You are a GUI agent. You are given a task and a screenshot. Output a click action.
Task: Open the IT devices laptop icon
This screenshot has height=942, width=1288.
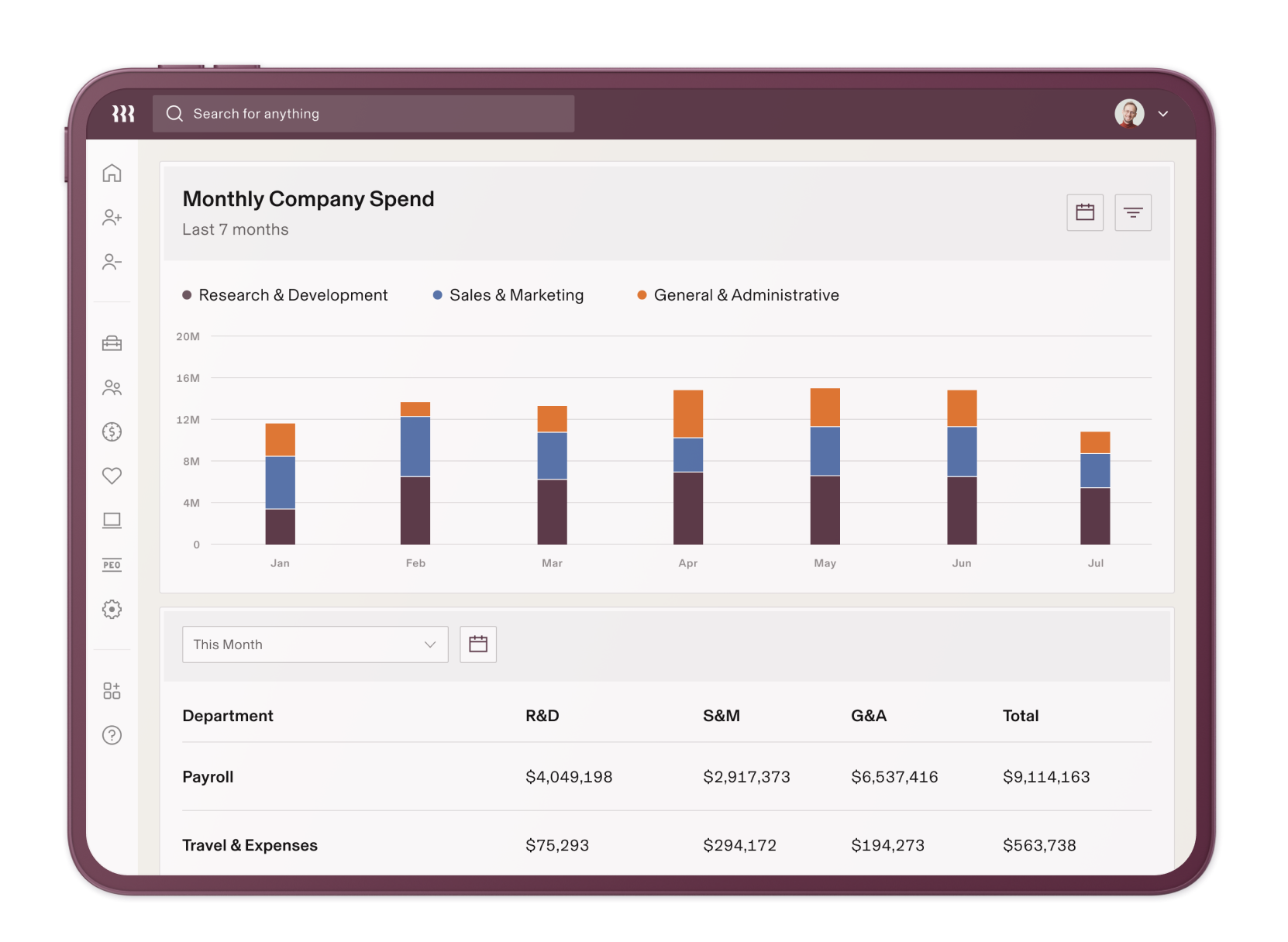click(112, 520)
